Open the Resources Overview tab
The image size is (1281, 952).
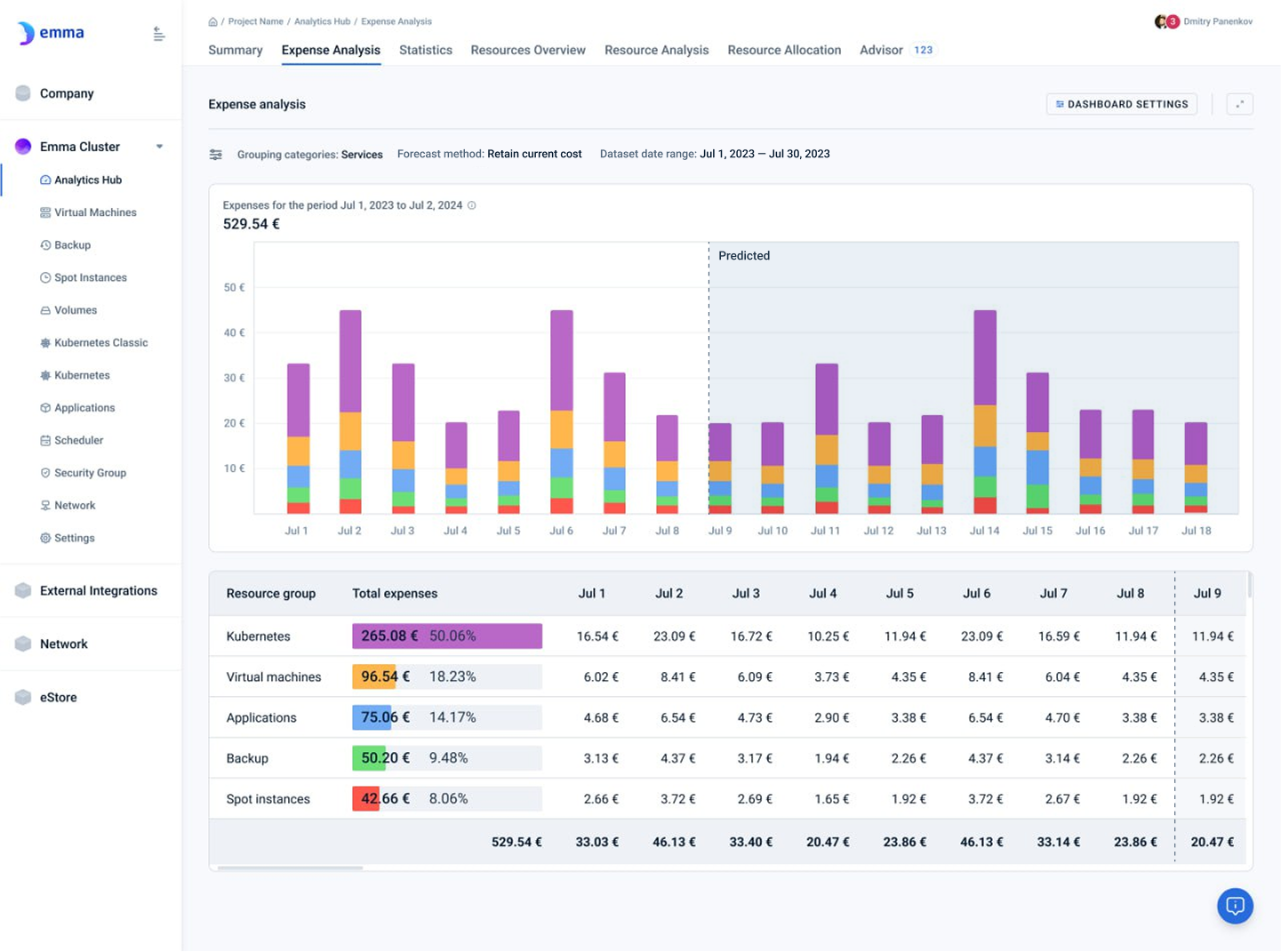528,50
